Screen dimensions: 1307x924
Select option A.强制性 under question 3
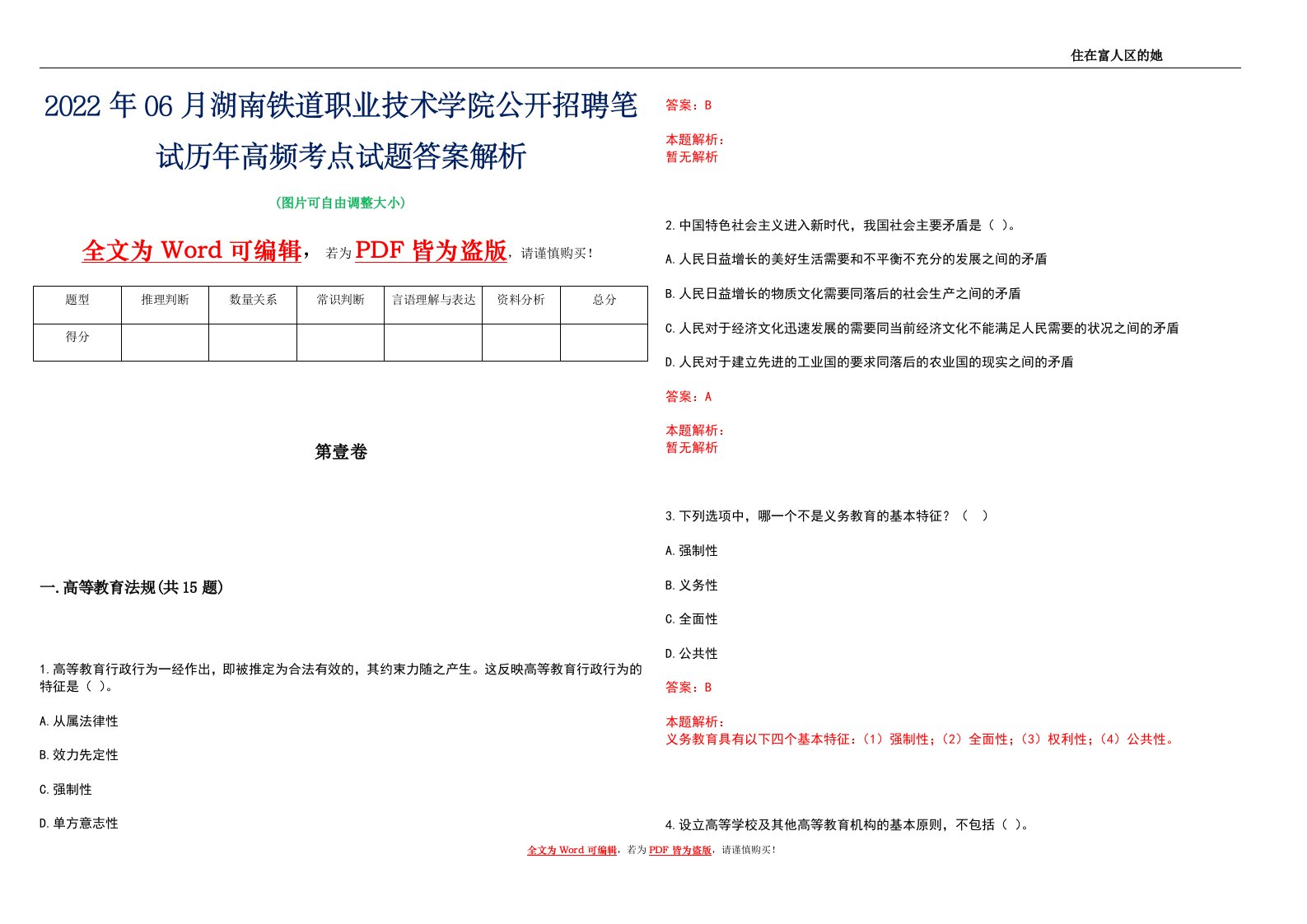692,551
